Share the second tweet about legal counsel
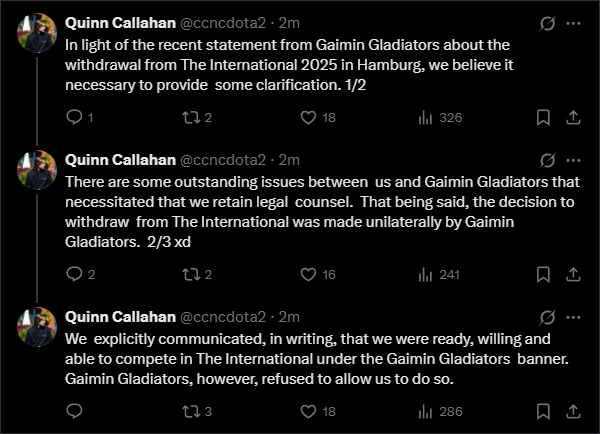This screenshot has width=600, height=434. pyautogui.click(x=573, y=274)
